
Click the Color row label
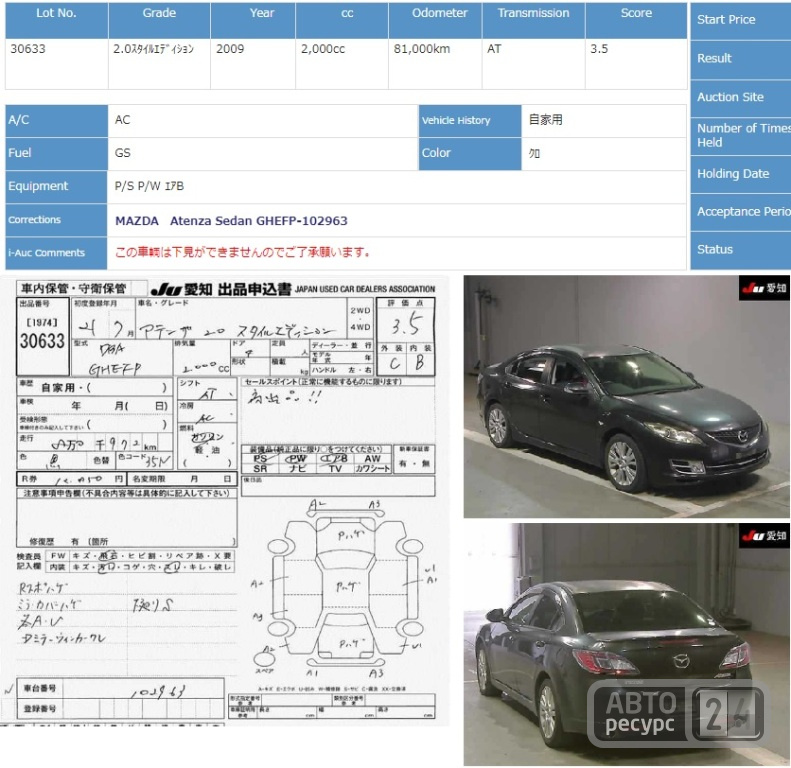(x=470, y=153)
